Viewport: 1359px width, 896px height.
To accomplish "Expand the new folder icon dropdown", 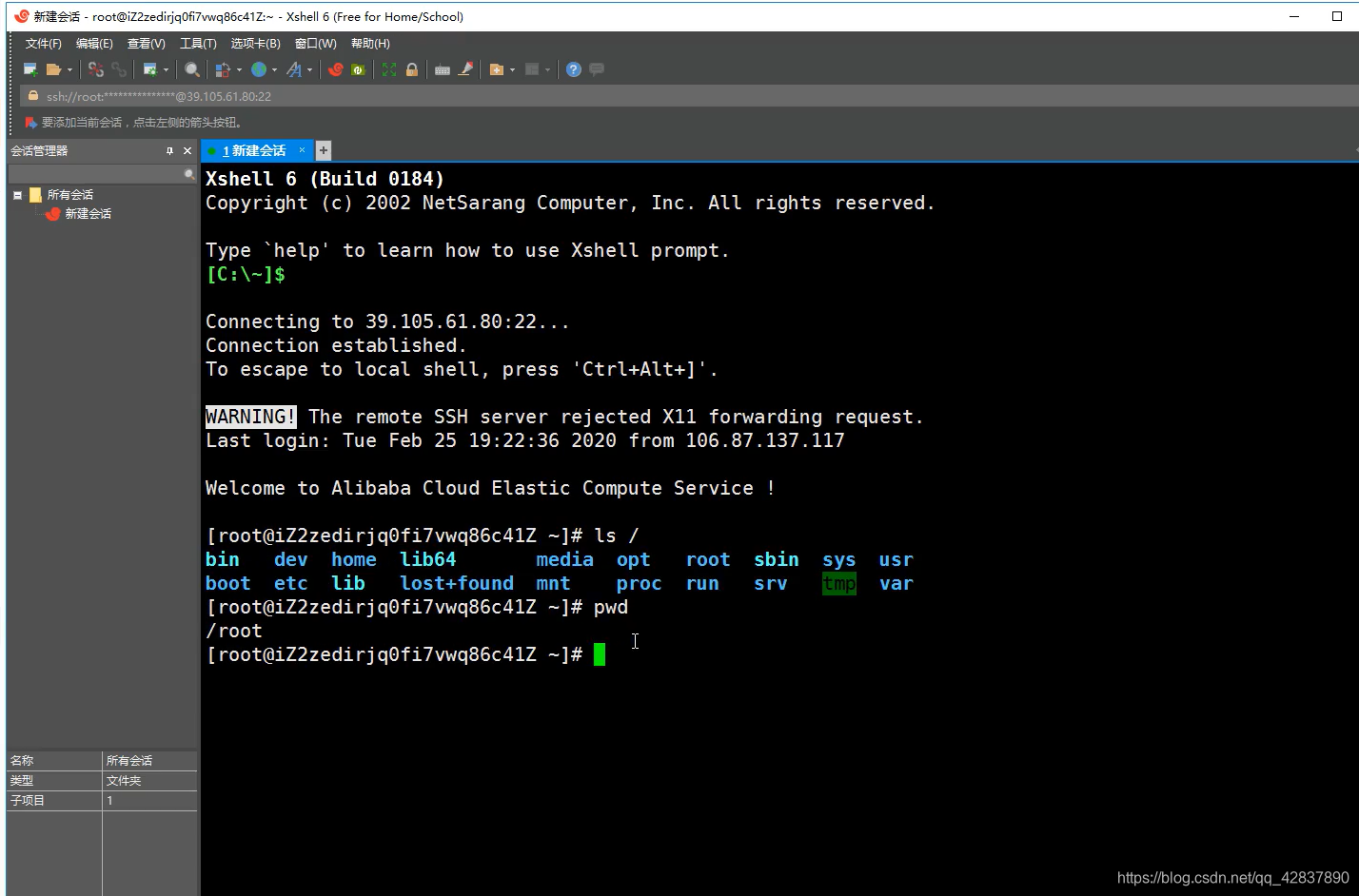I will pos(513,69).
